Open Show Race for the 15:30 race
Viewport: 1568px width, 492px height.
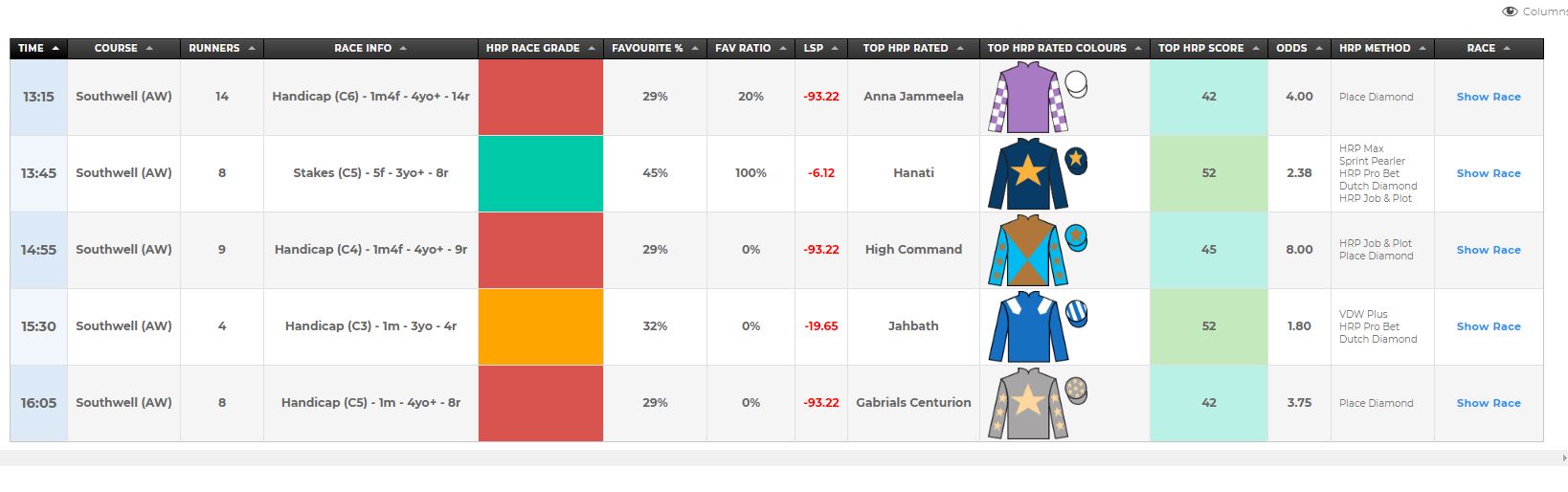tap(1489, 326)
